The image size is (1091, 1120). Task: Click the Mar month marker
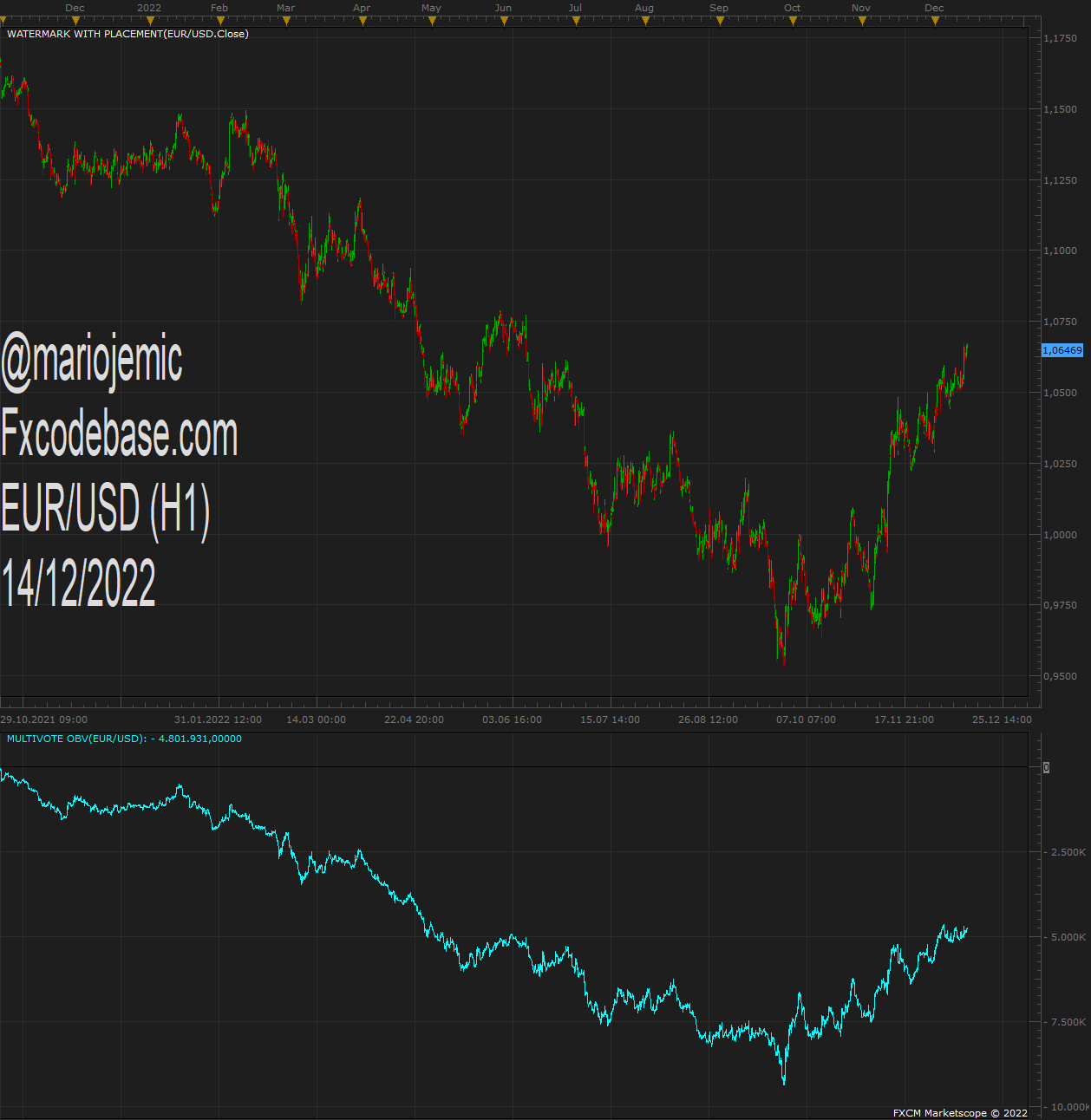point(285,8)
